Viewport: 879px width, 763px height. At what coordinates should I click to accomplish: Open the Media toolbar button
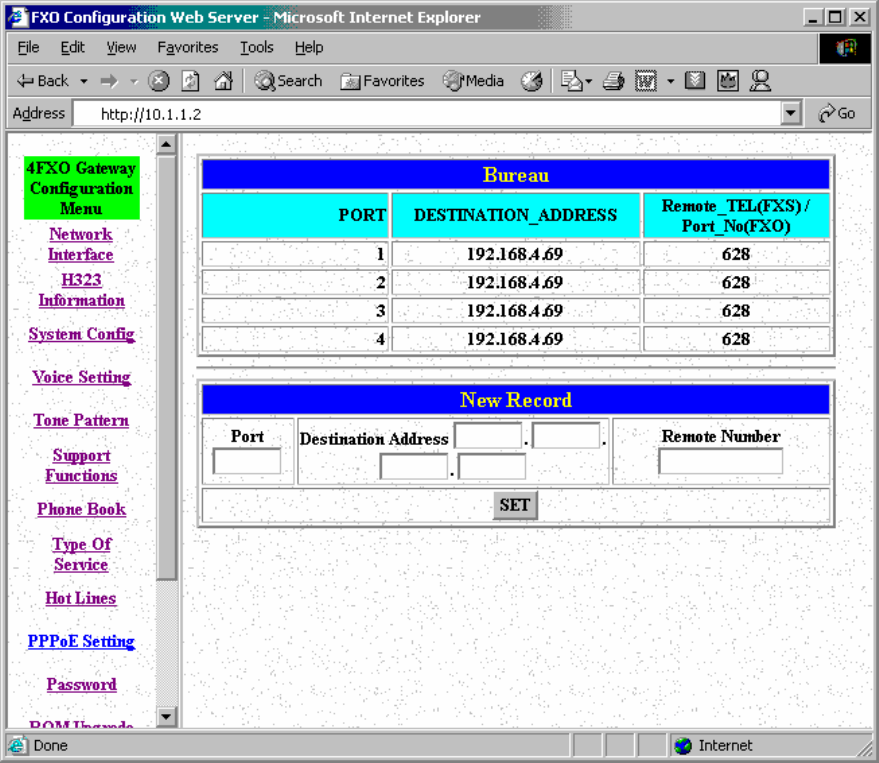474,81
